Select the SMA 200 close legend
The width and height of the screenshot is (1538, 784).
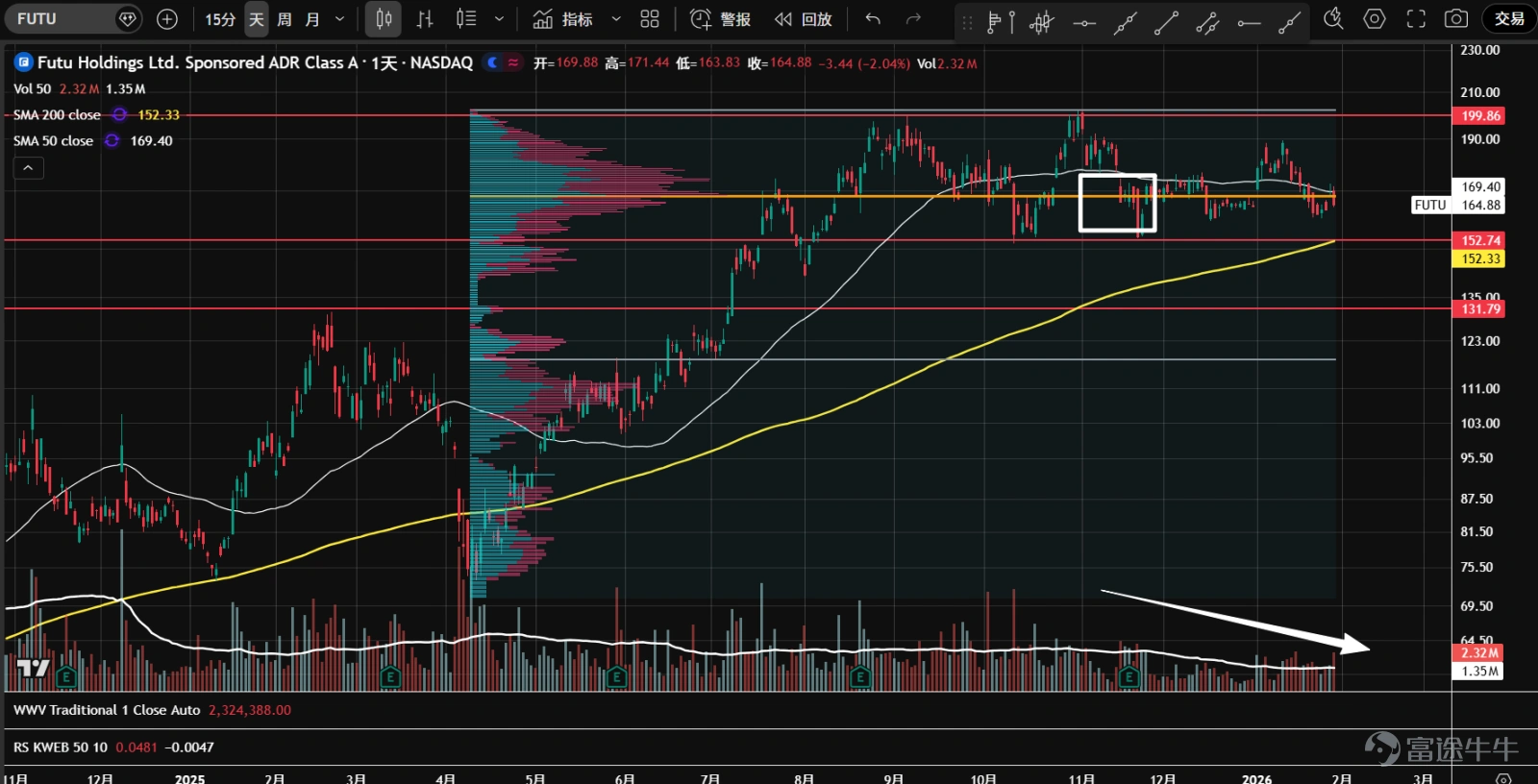pyautogui.click(x=57, y=114)
